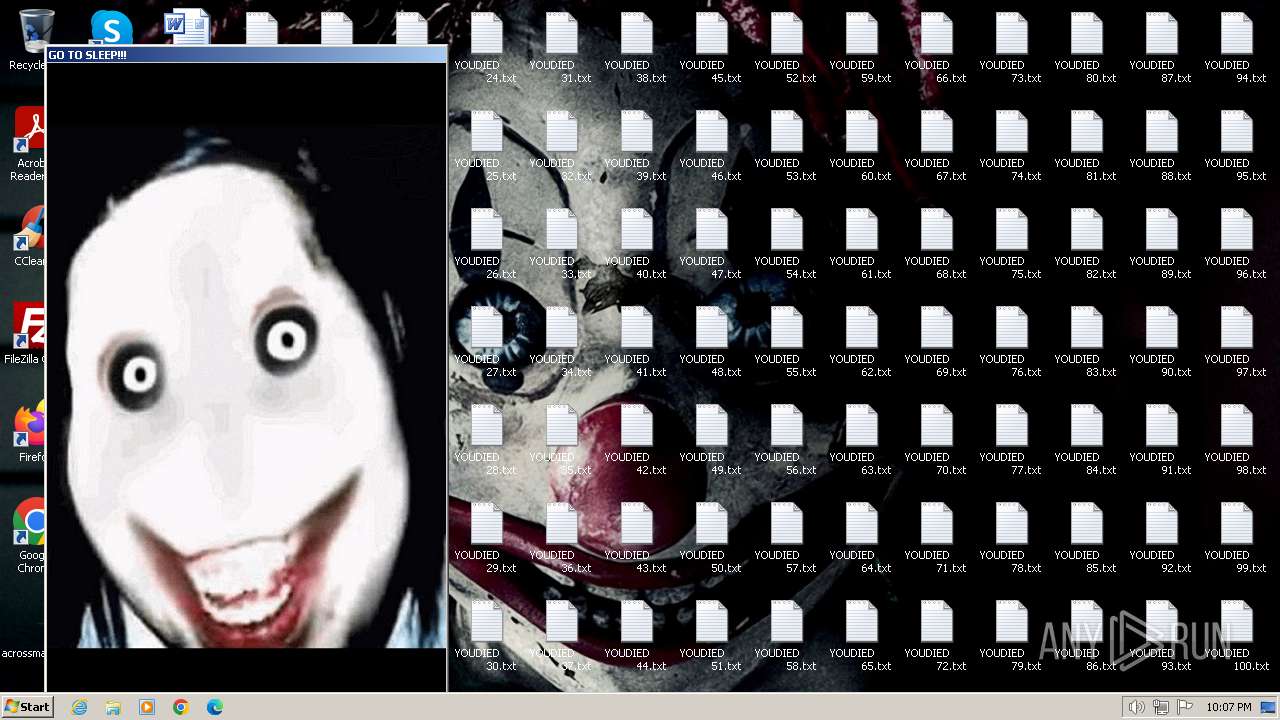Select the YOUDIED 25.txt file
This screenshot has width=1280, height=720.
486,147
